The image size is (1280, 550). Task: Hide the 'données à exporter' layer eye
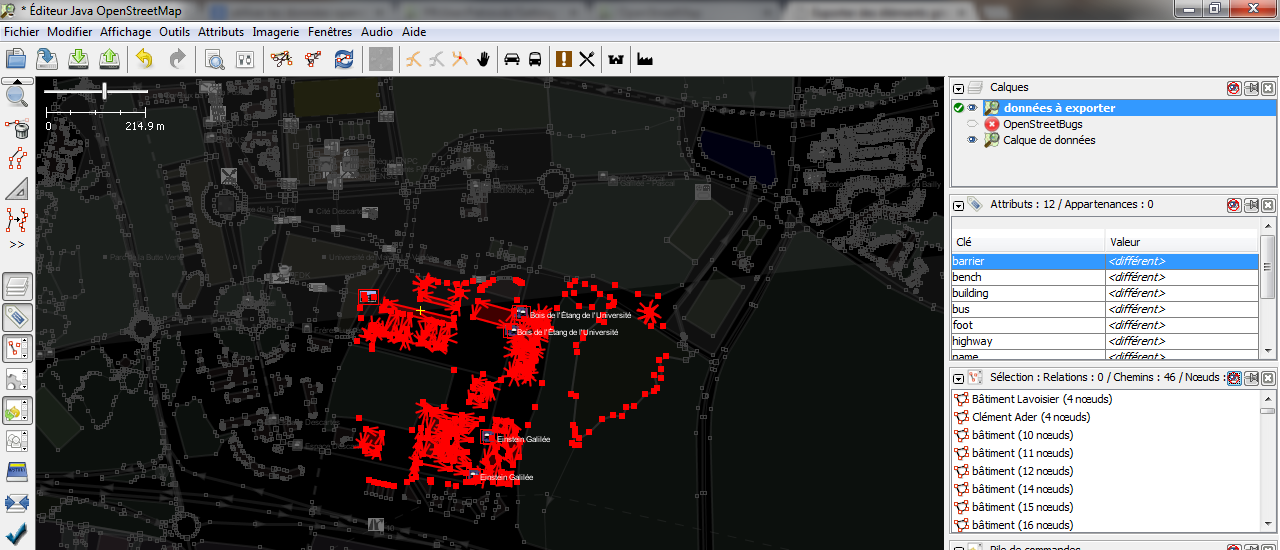(972, 108)
